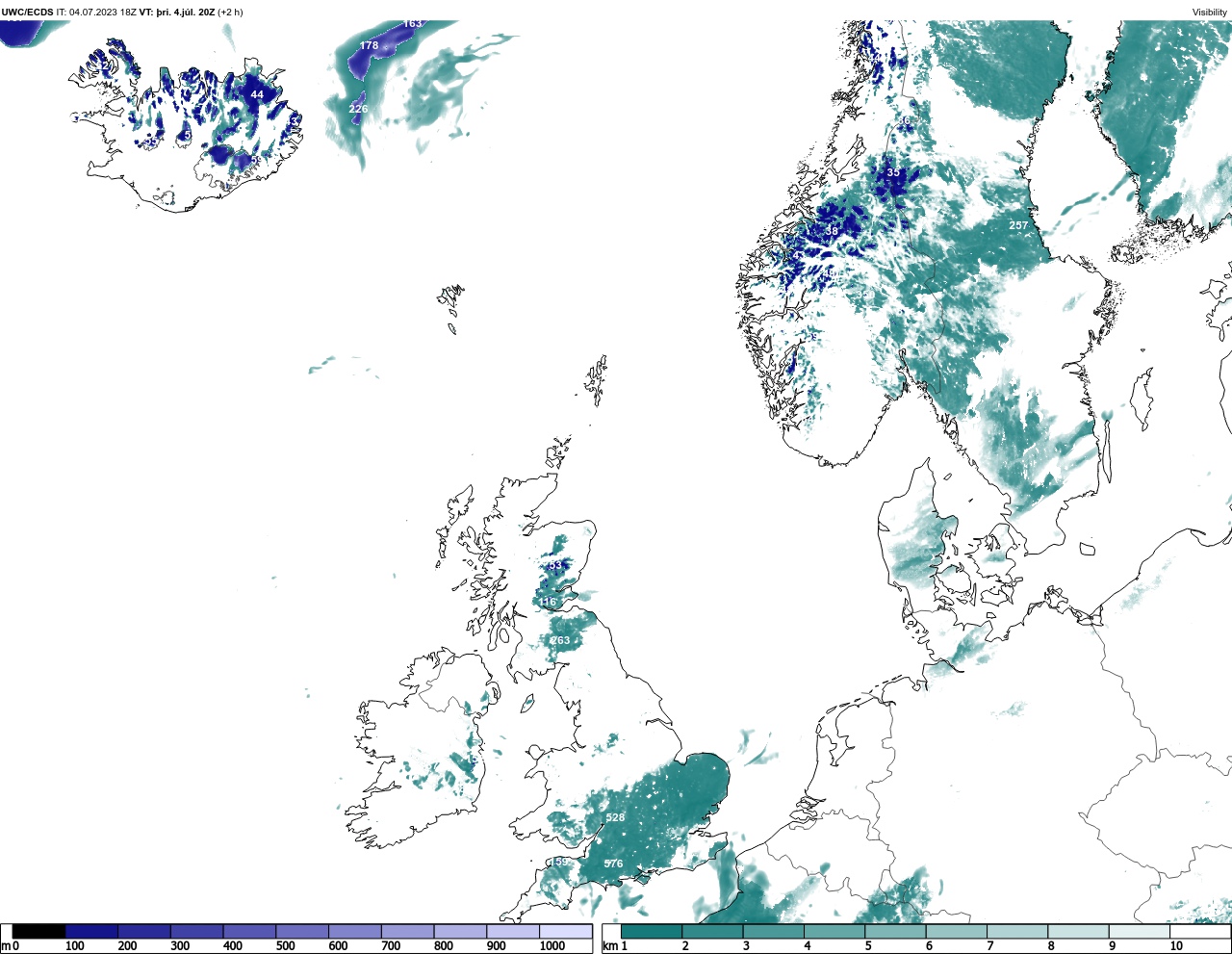The image size is (1232, 954).
Task: Click the initial time "04.07.2023 18Z"
Action: coord(103,13)
